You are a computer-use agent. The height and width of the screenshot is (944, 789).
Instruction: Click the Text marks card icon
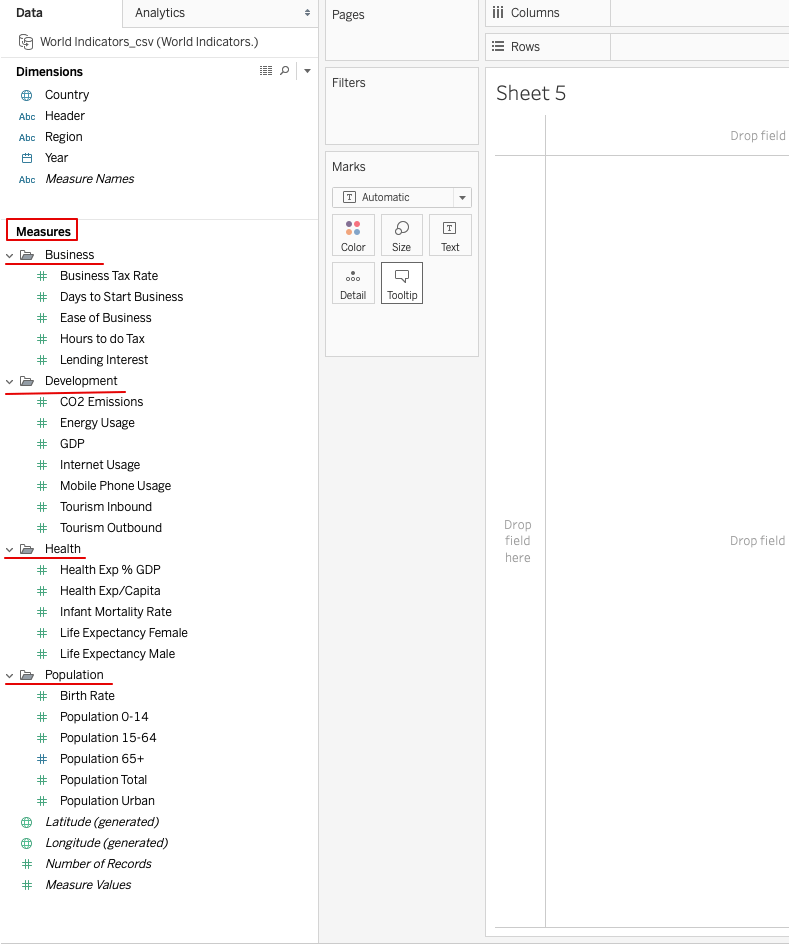tap(450, 235)
